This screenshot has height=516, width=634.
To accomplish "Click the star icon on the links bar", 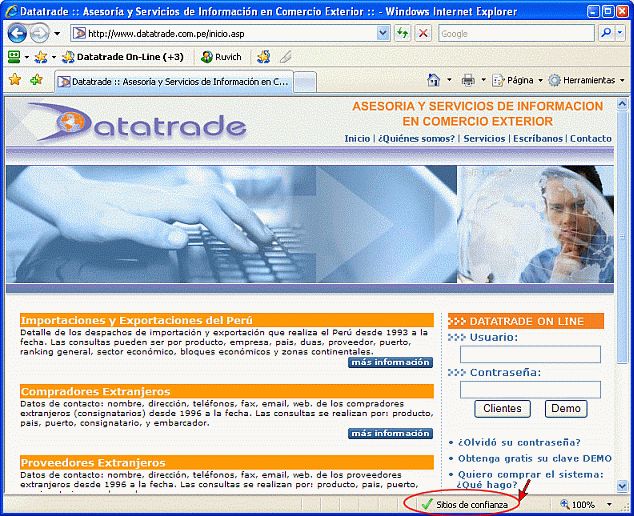I will (40, 57).
